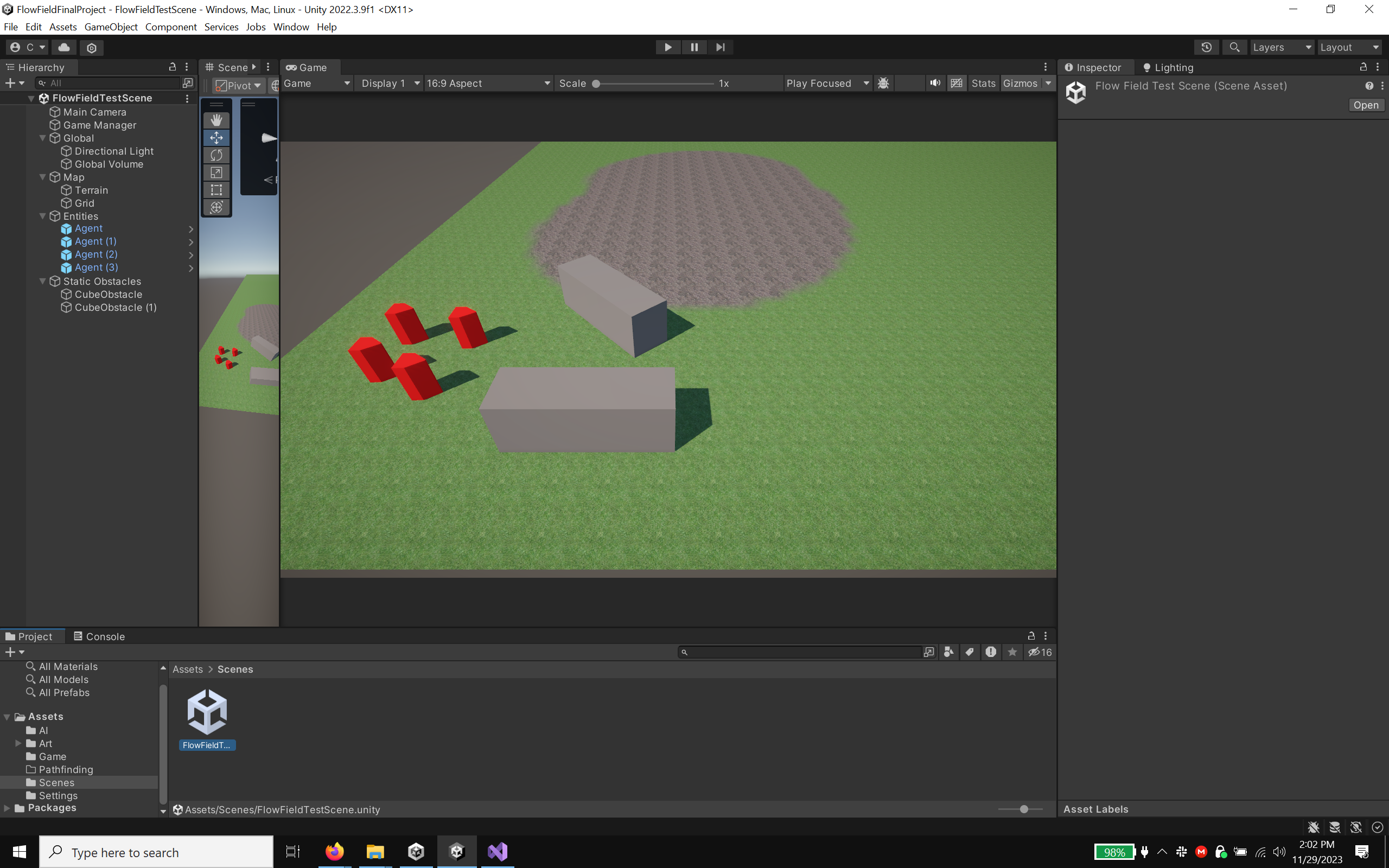Search by label in Project panel
Viewport: 1389px width, 868px height.
tap(970, 652)
